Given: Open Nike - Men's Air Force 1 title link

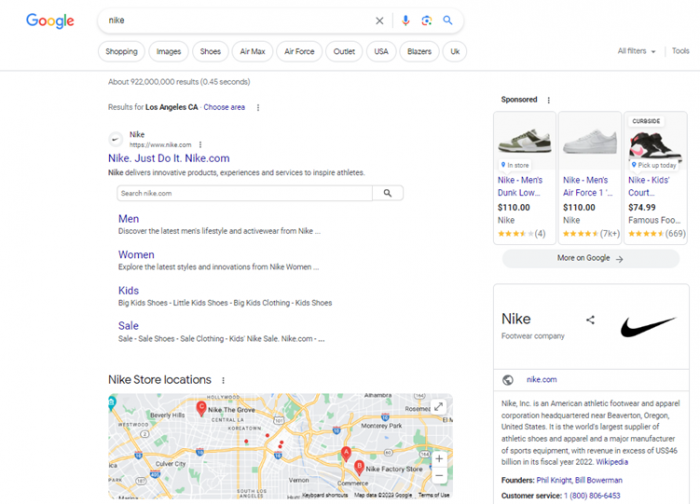Looking at the screenshot, I should [x=588, y=186].
